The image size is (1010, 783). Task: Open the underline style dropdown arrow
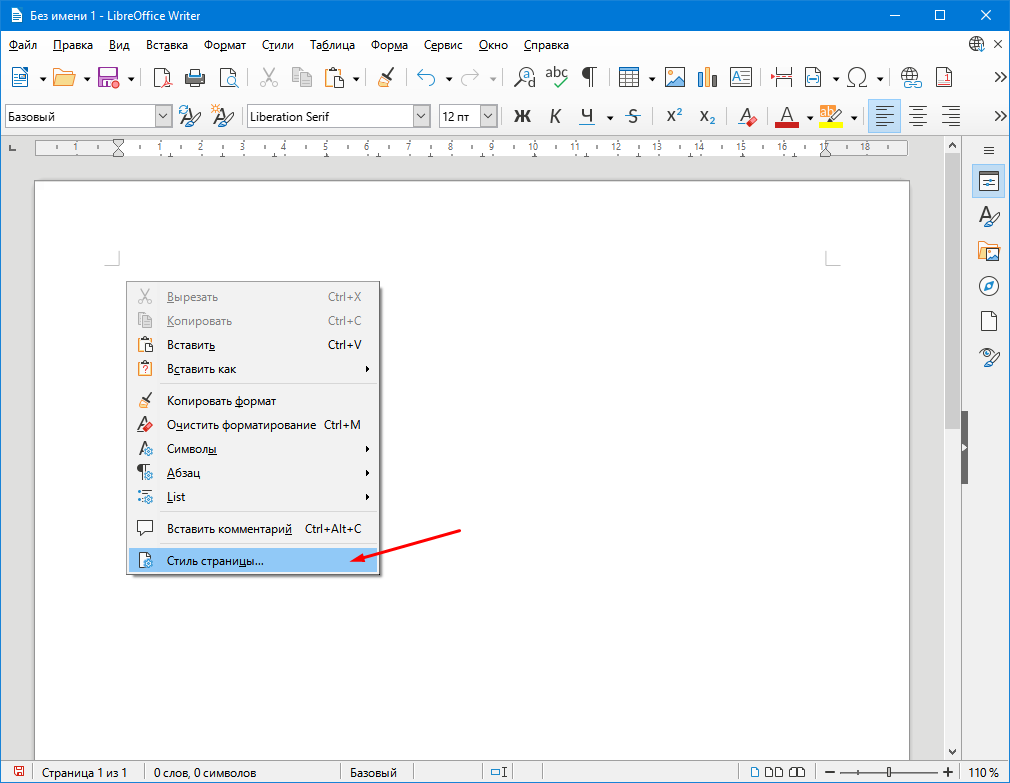tap(610, 118)
